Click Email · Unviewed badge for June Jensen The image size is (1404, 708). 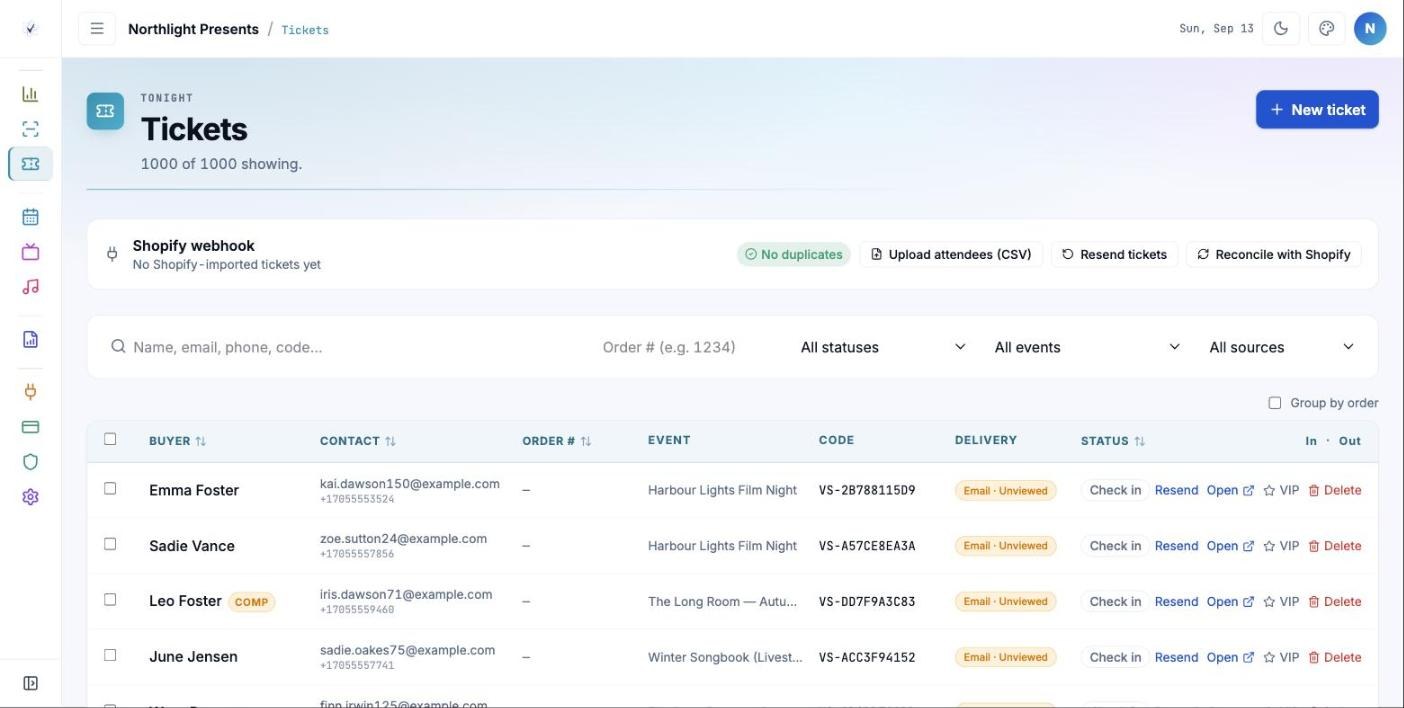1005,657
